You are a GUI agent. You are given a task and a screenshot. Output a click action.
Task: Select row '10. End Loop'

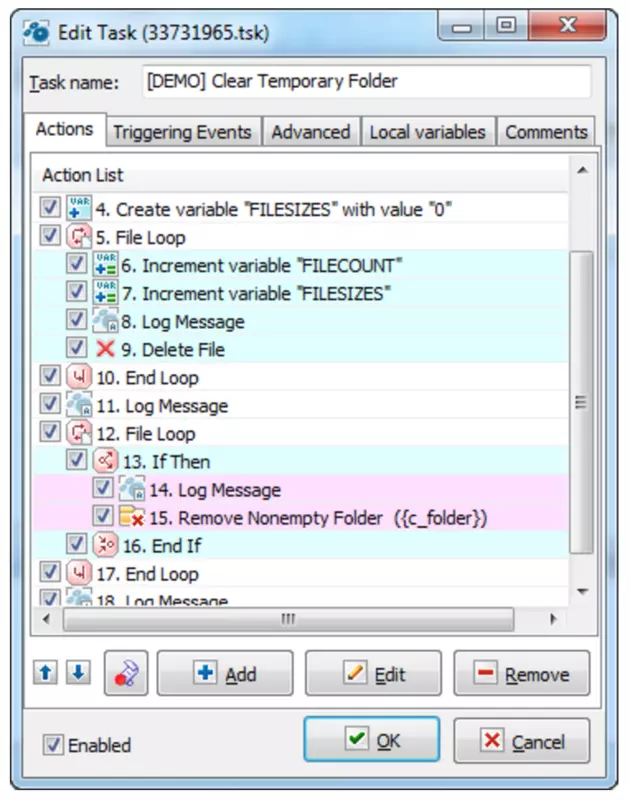tap(301, 377)
